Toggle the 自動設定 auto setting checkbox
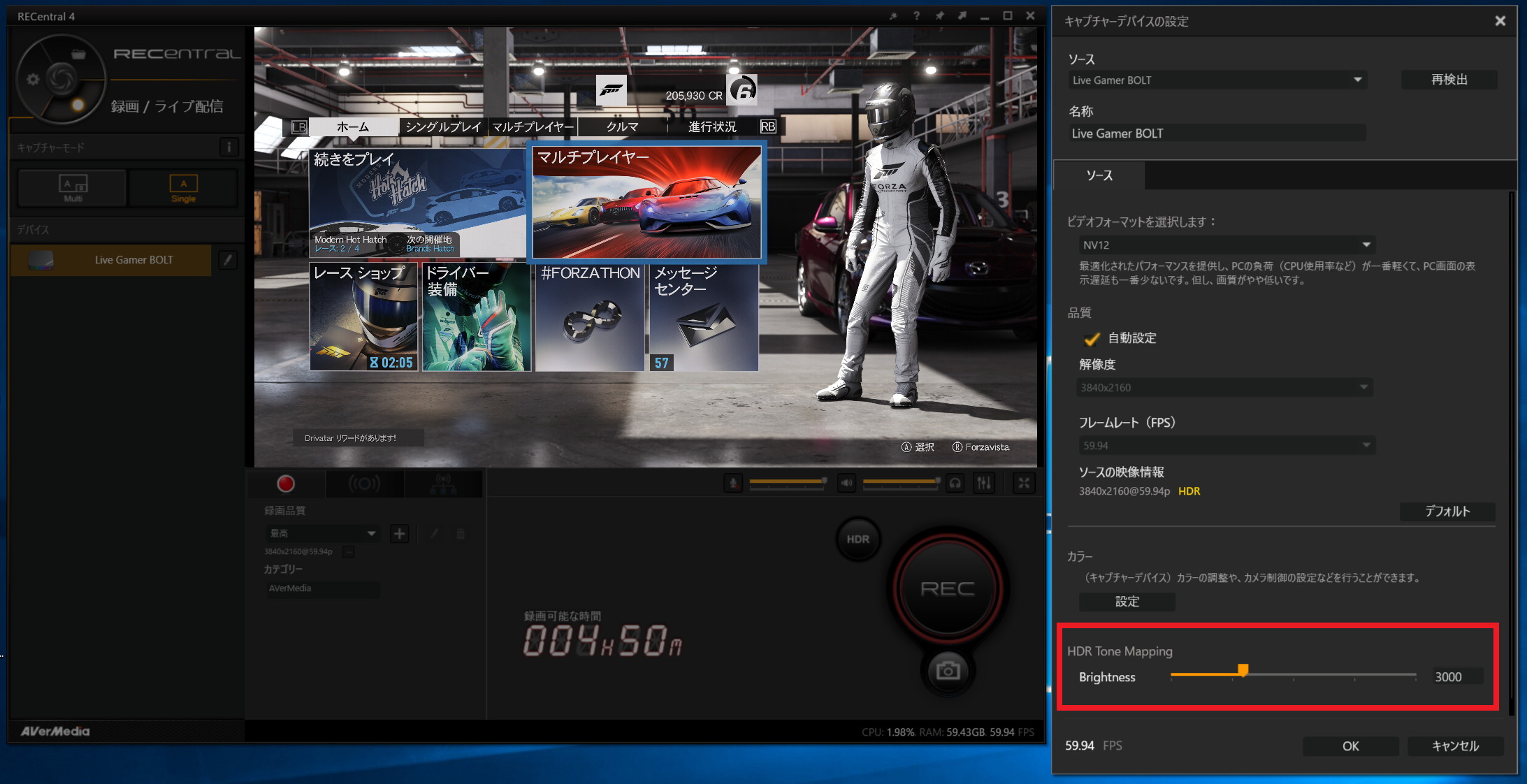The image size is (1527, 784). coord(1092,339)
